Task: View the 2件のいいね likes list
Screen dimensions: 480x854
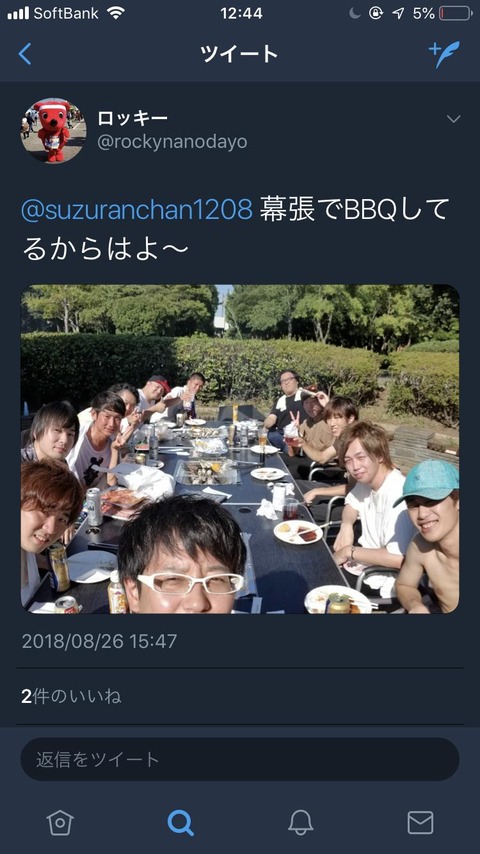Action: click(x=71, y=696)
